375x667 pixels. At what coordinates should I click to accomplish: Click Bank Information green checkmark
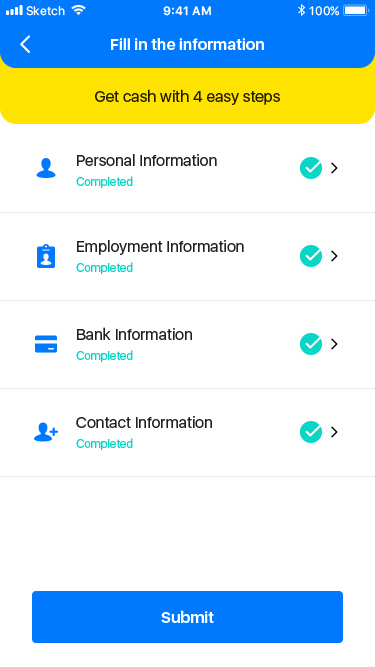[x=311, y=344]
